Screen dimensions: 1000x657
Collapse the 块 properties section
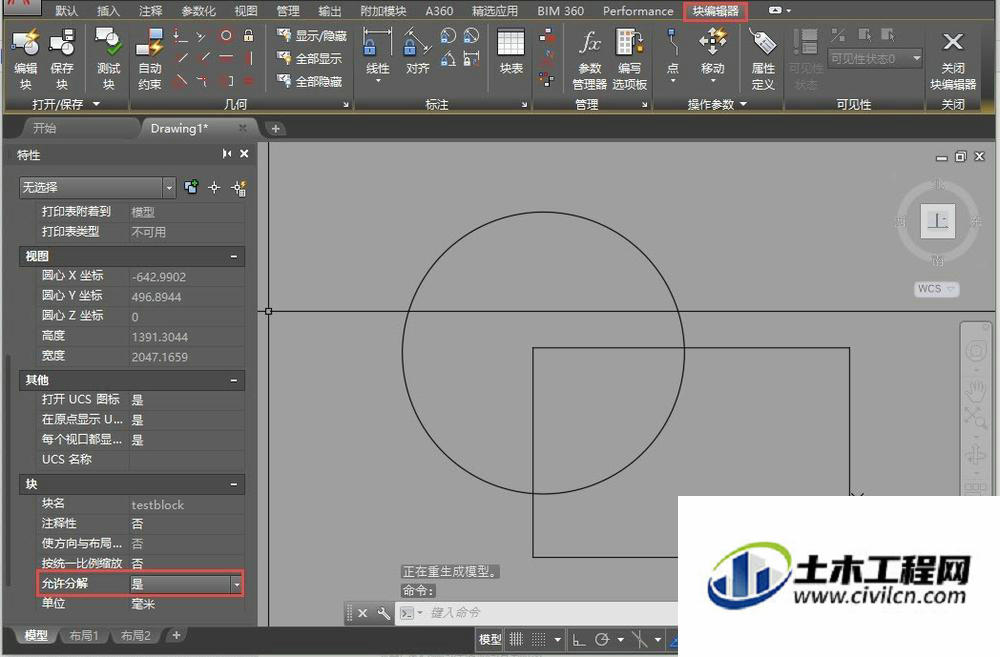point(233,485)
